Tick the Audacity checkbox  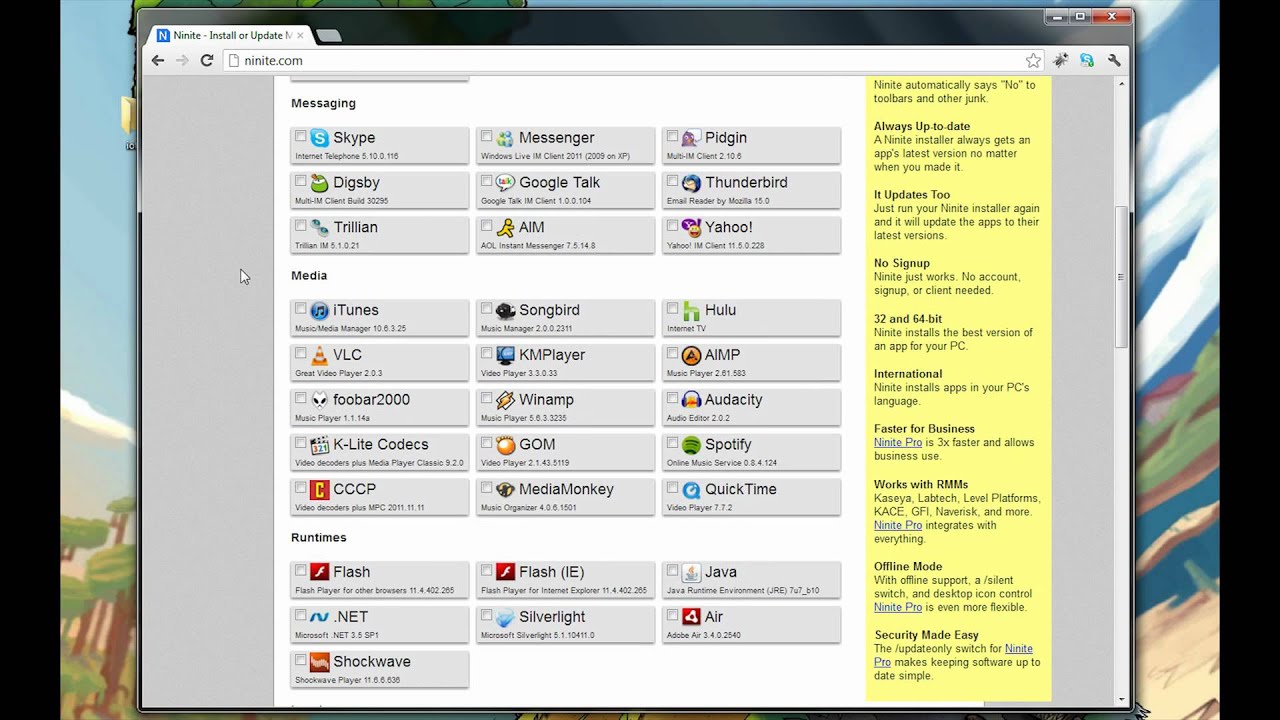coord(672,398)
